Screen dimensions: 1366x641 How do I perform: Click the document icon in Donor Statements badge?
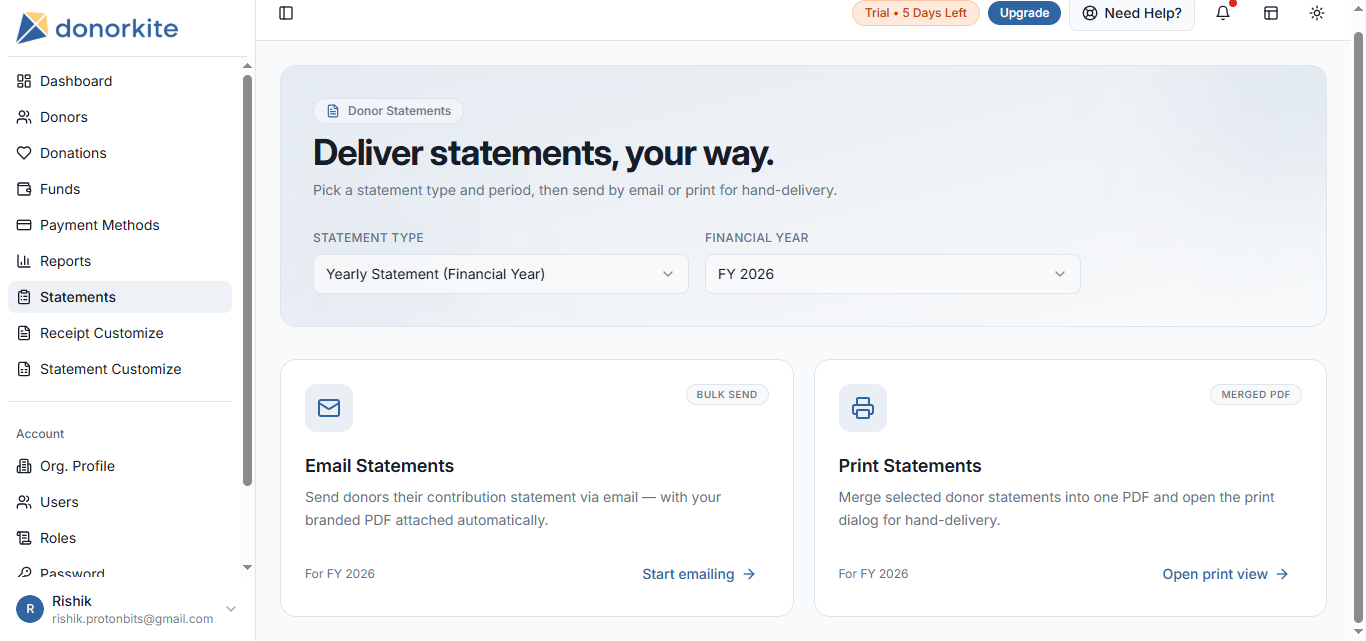[333, 111]
